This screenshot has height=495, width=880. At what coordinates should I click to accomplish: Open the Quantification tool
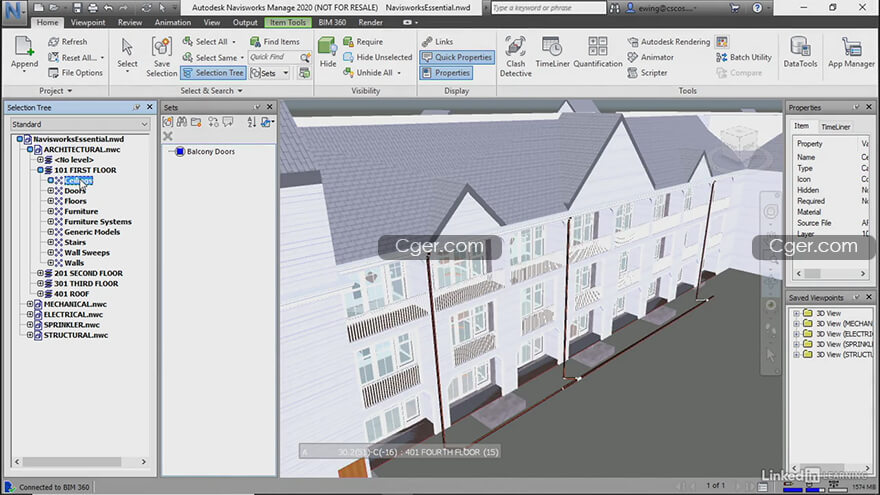coord(598,52)
